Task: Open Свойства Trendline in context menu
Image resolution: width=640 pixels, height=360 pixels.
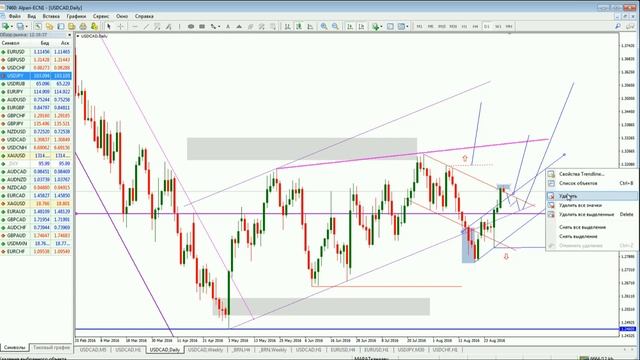Action: (590, 174)
